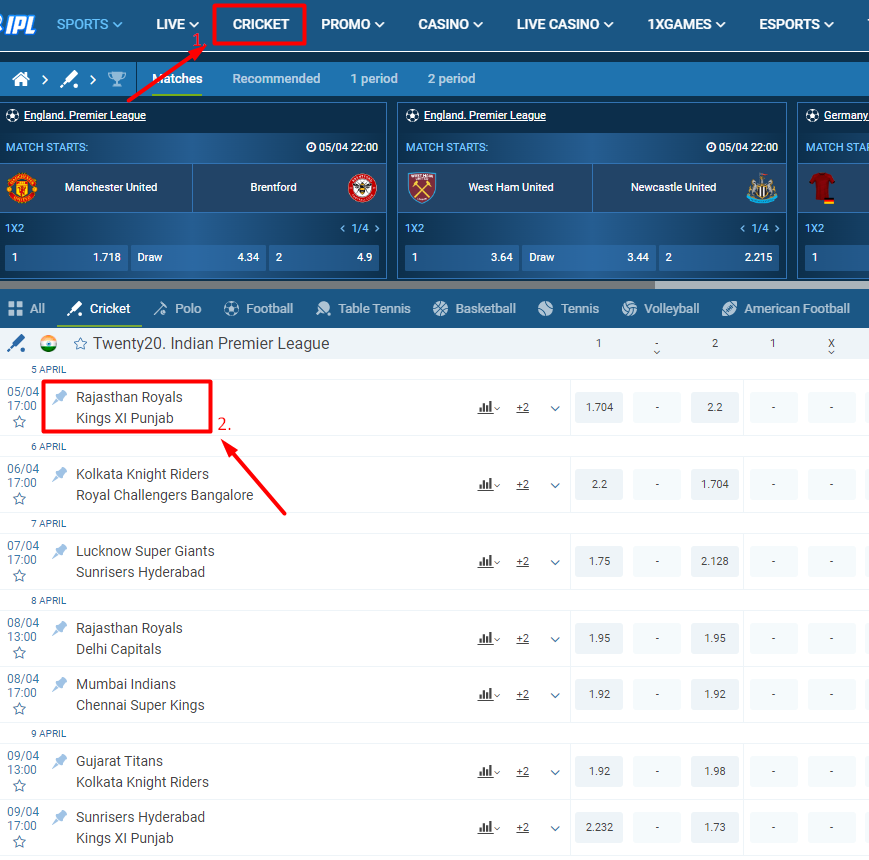The image size is (869, 860).
Task: Go to previous market for West Ham card
Action: [743, 228]
